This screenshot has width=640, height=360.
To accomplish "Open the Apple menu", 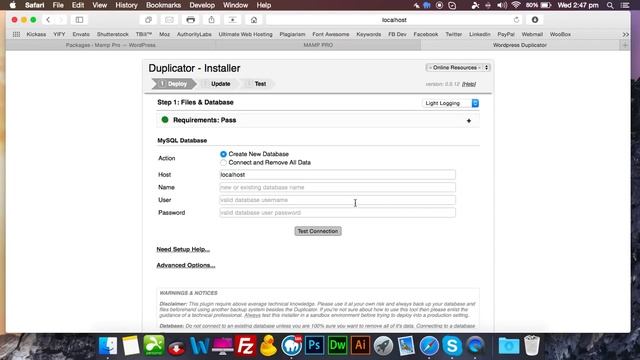I will pyautogui.click(x=13, y=5).
